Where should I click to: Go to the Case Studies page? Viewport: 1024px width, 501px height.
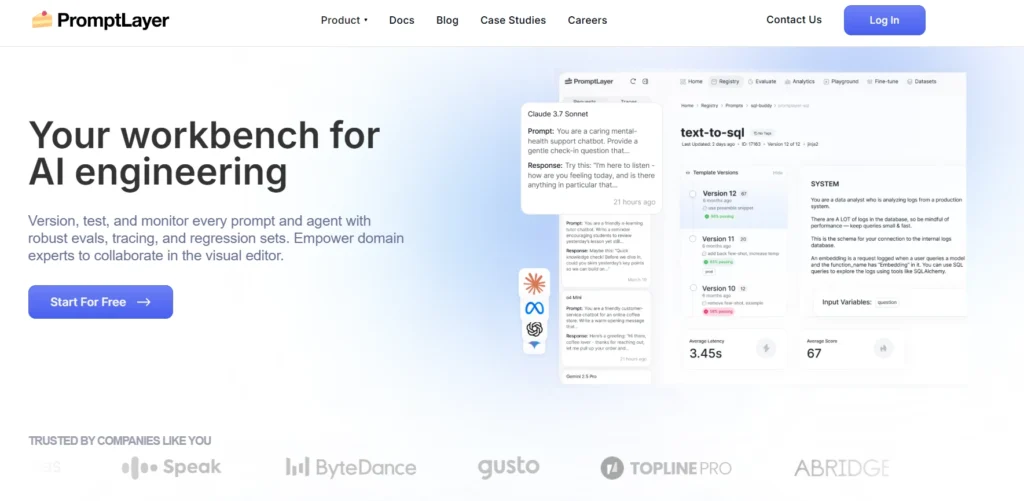pyautogui.click(x=513, y=20)
